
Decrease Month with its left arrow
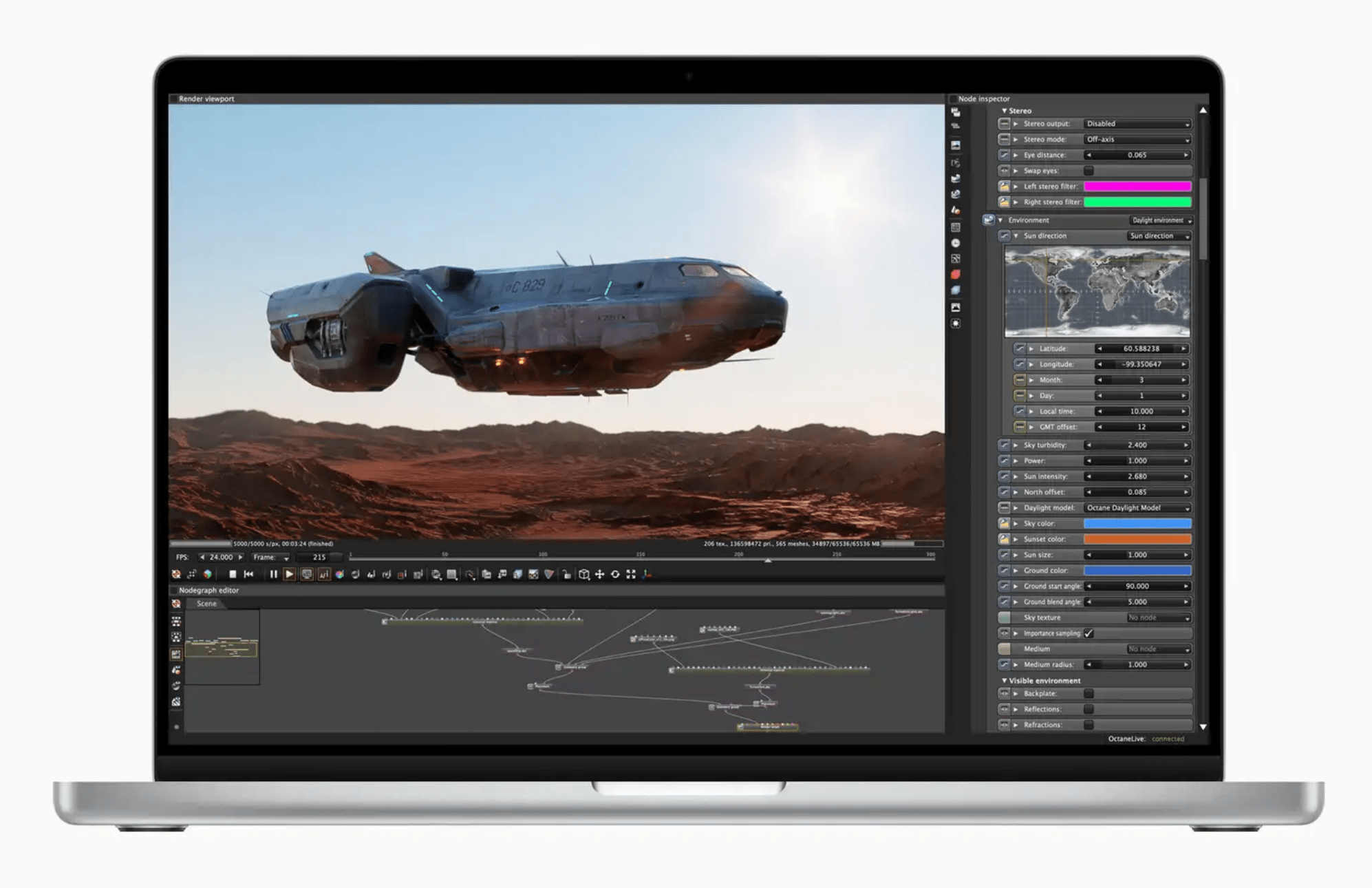coord(1100,380)
